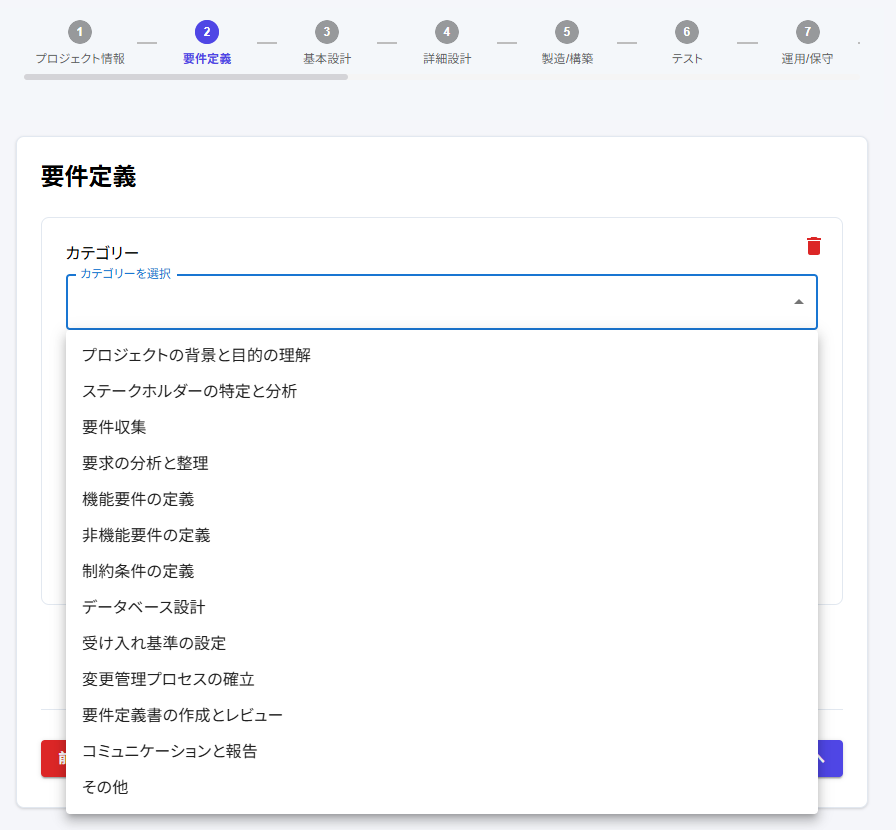Go to step 6 テスト circle
896x830 pixels.
686,31
